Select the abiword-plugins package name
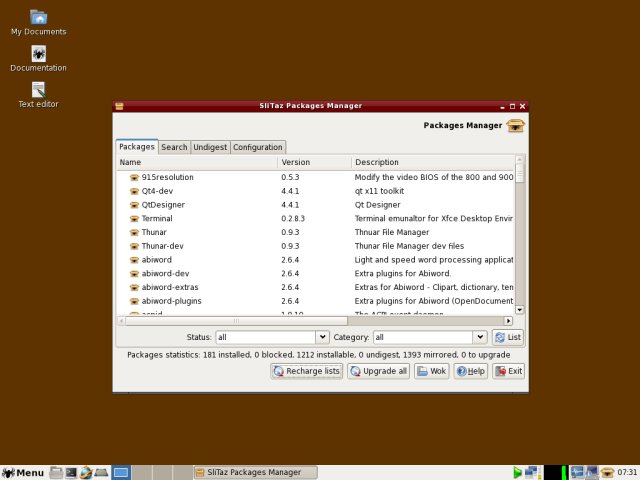The image size is (640, 480). click(171, 301)
